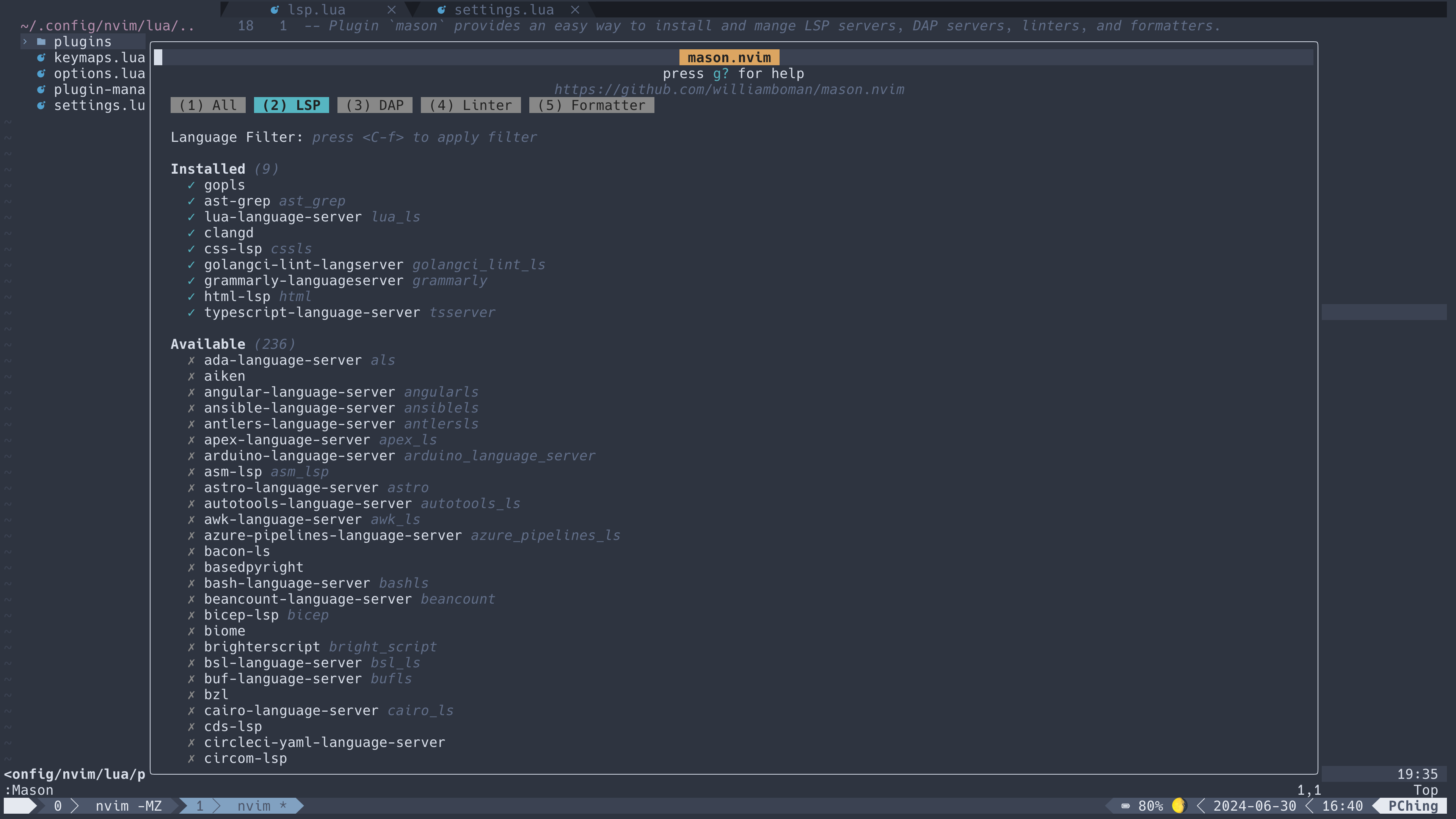This screenshot has height=819, width=1456.
Task: Click the checkmark next to gopls
Action: coord(191,185)
